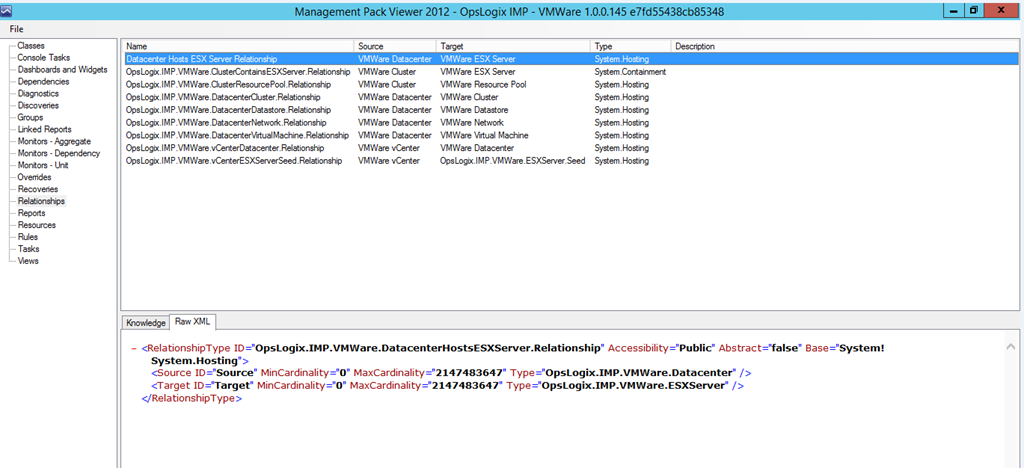Screen dimensions: 1024x468
Task: Select Classes in the navigation tree
Action: [x=30, y=46]
